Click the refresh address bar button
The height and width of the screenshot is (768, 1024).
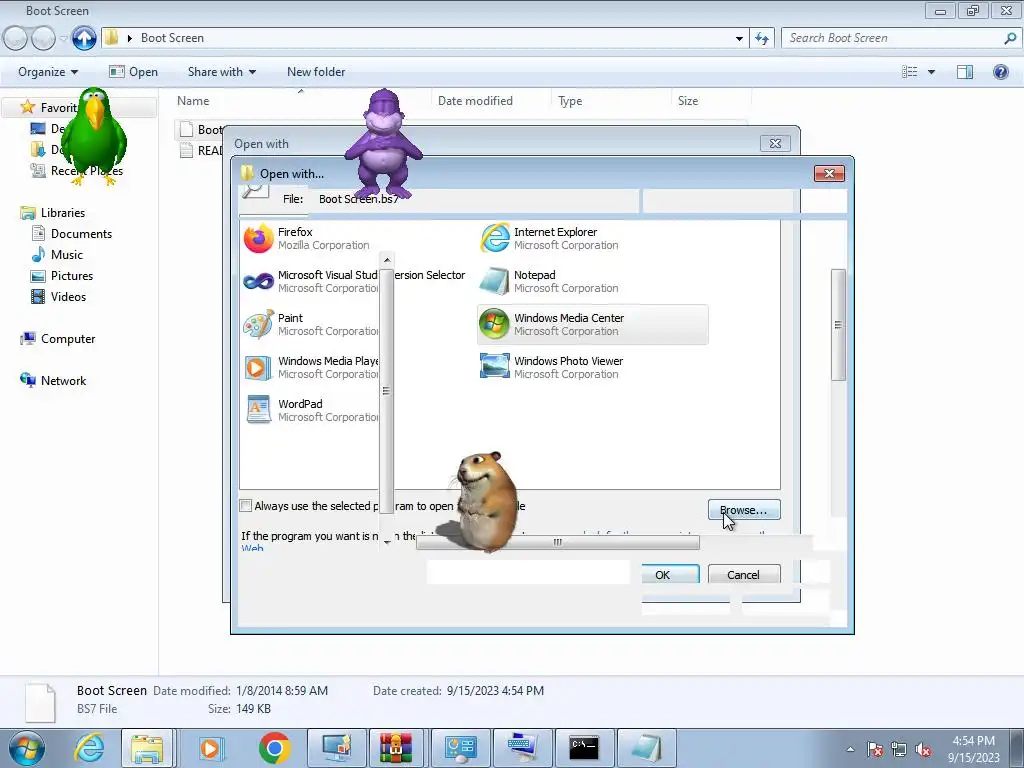[x=761, y=38]
